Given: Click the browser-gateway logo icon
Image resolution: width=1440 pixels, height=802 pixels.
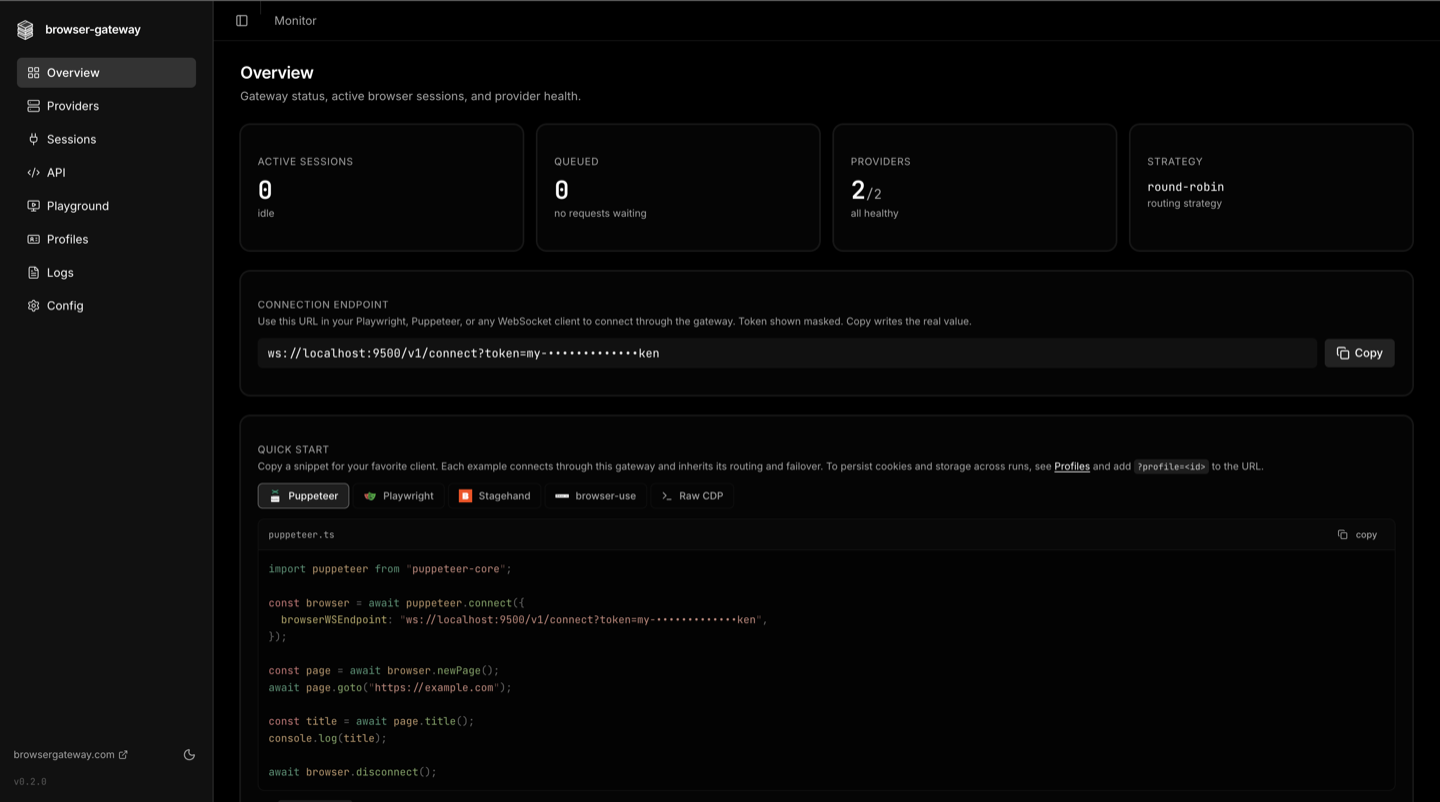Looking at the screenshot, I should tap(25, 30).
